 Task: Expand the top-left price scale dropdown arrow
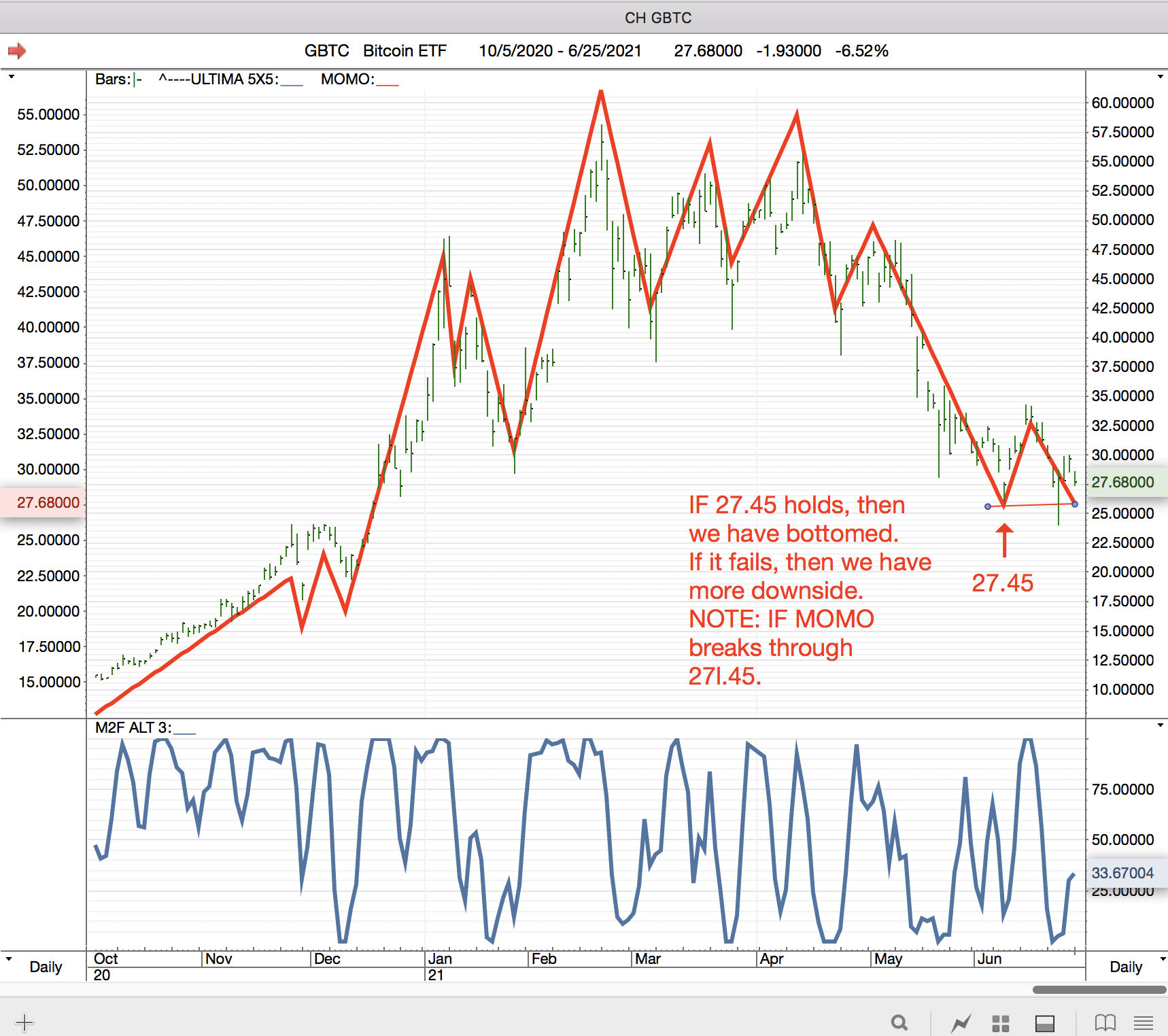pyautogui.click(x=12, y=77)
